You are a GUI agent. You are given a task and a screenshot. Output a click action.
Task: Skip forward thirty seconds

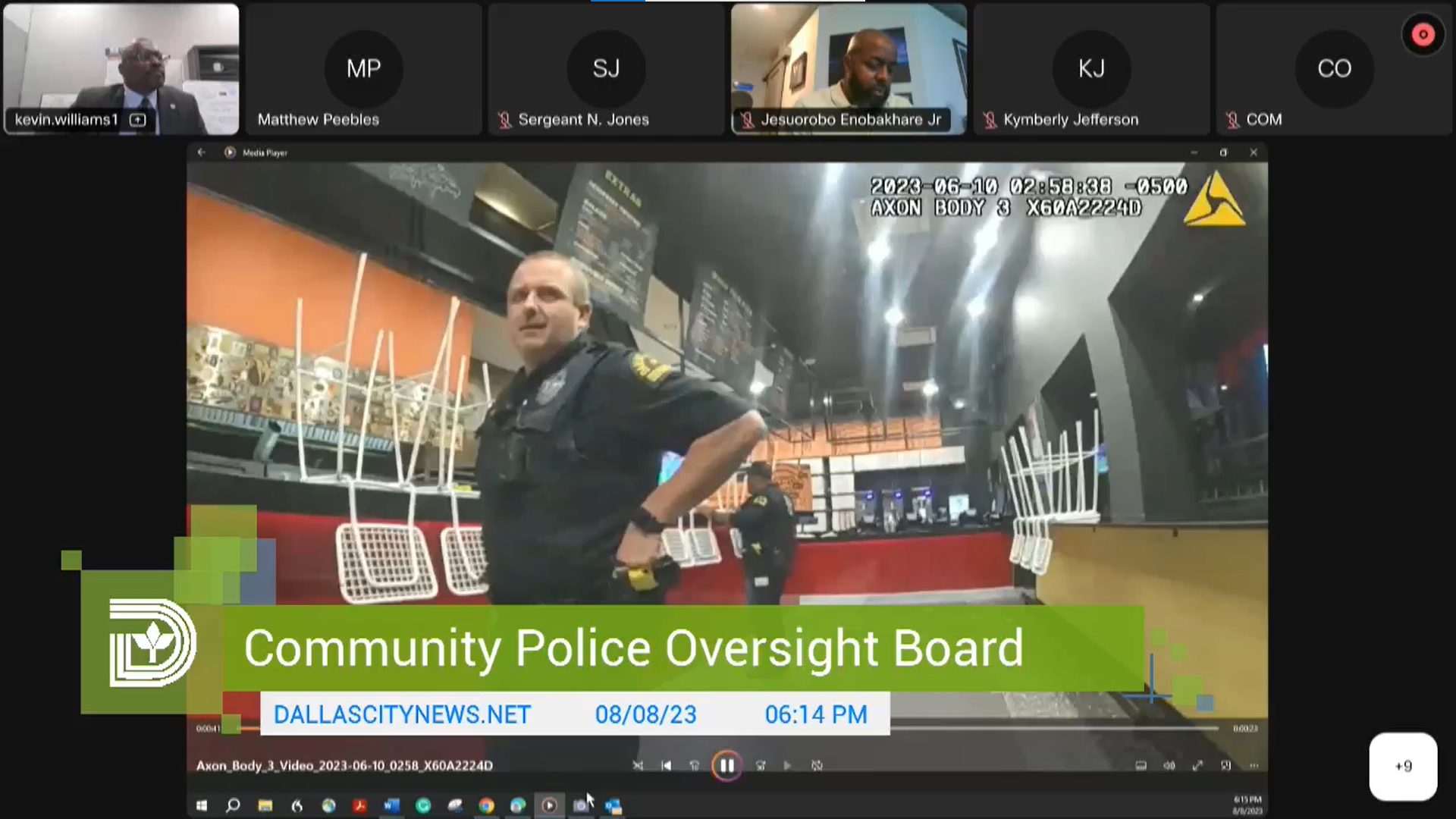[761, 765]
